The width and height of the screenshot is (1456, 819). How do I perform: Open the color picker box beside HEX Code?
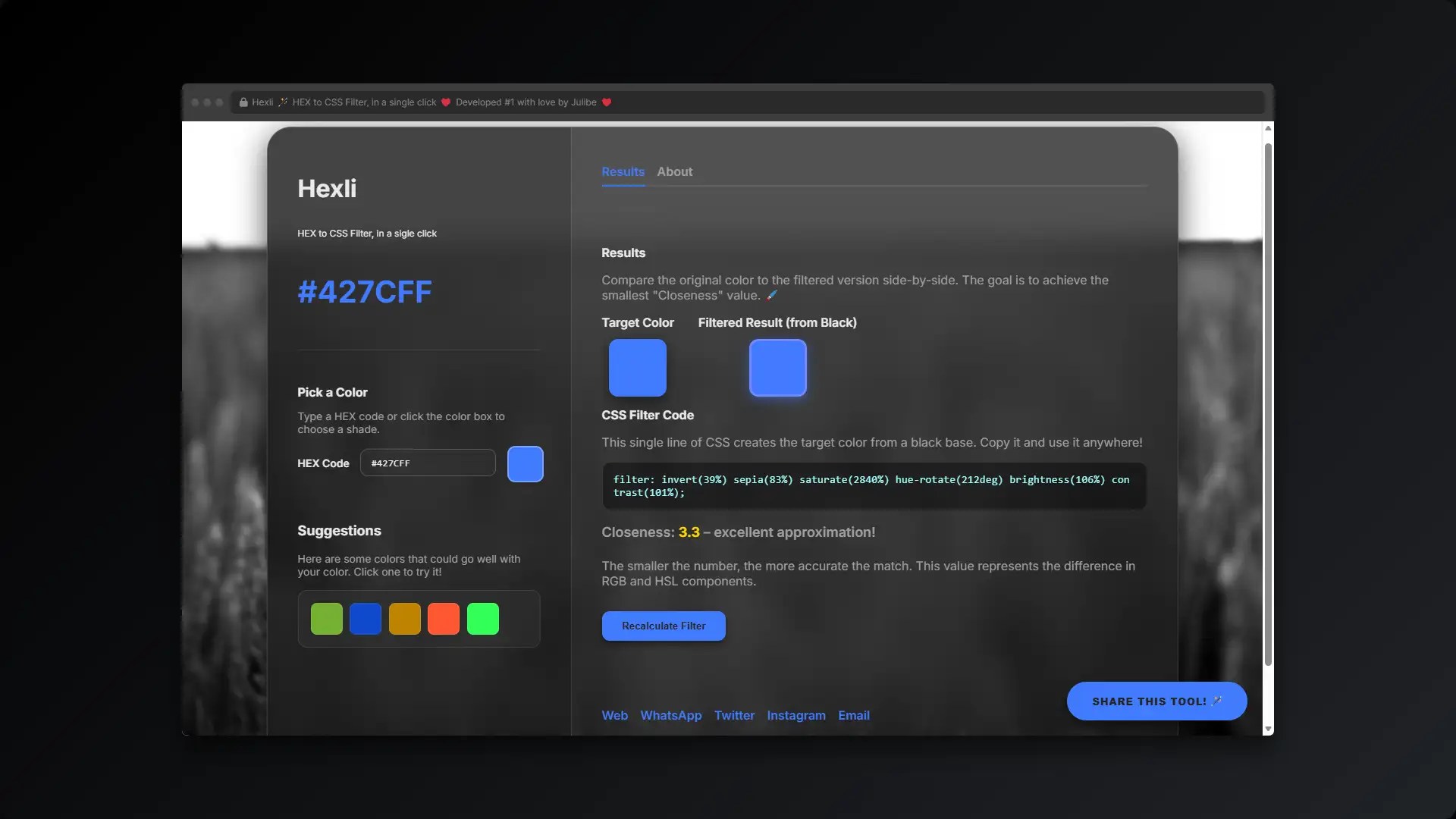[525, 464]
